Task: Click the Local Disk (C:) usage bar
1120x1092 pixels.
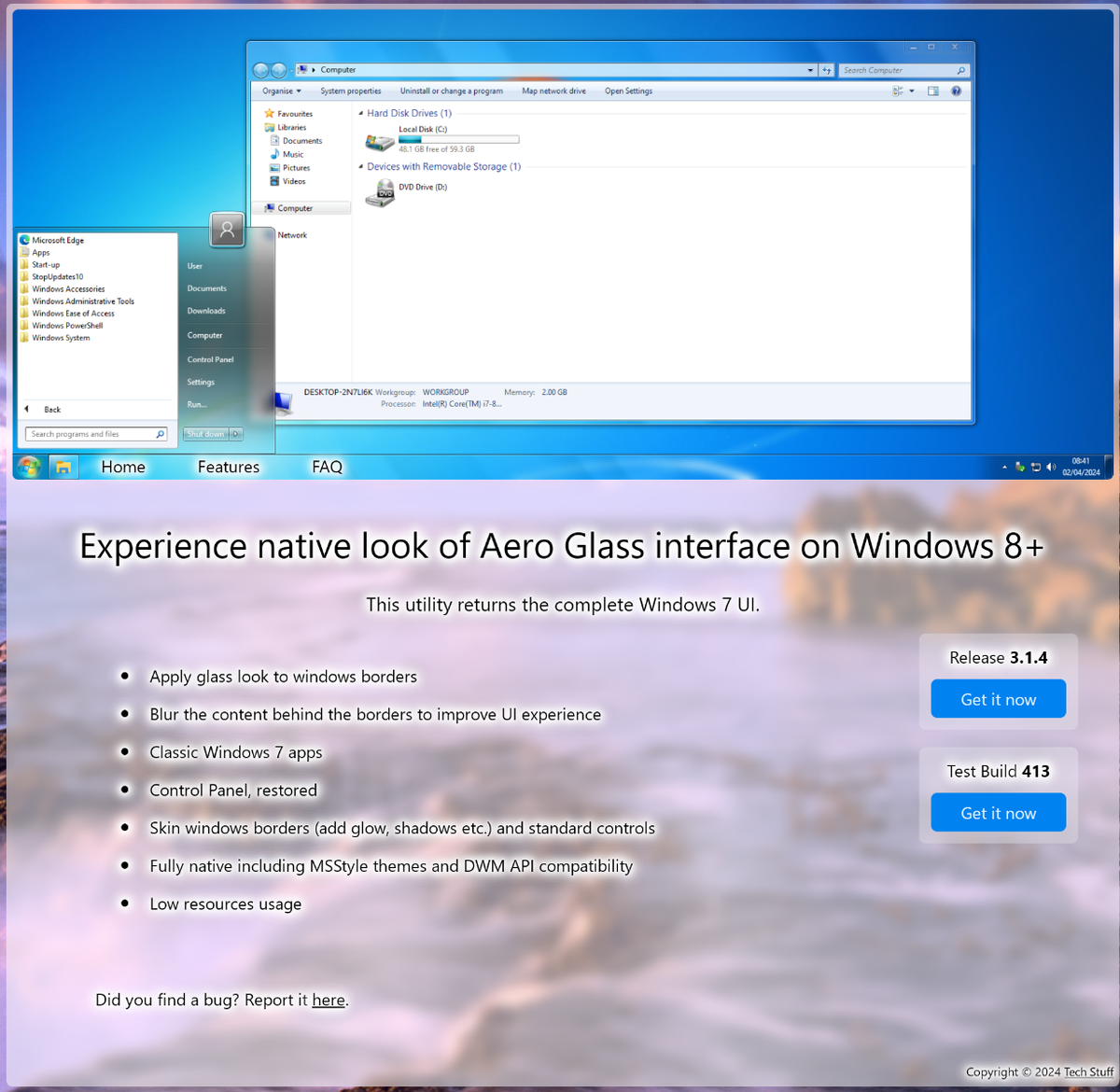Action: [x=459, y=139]
